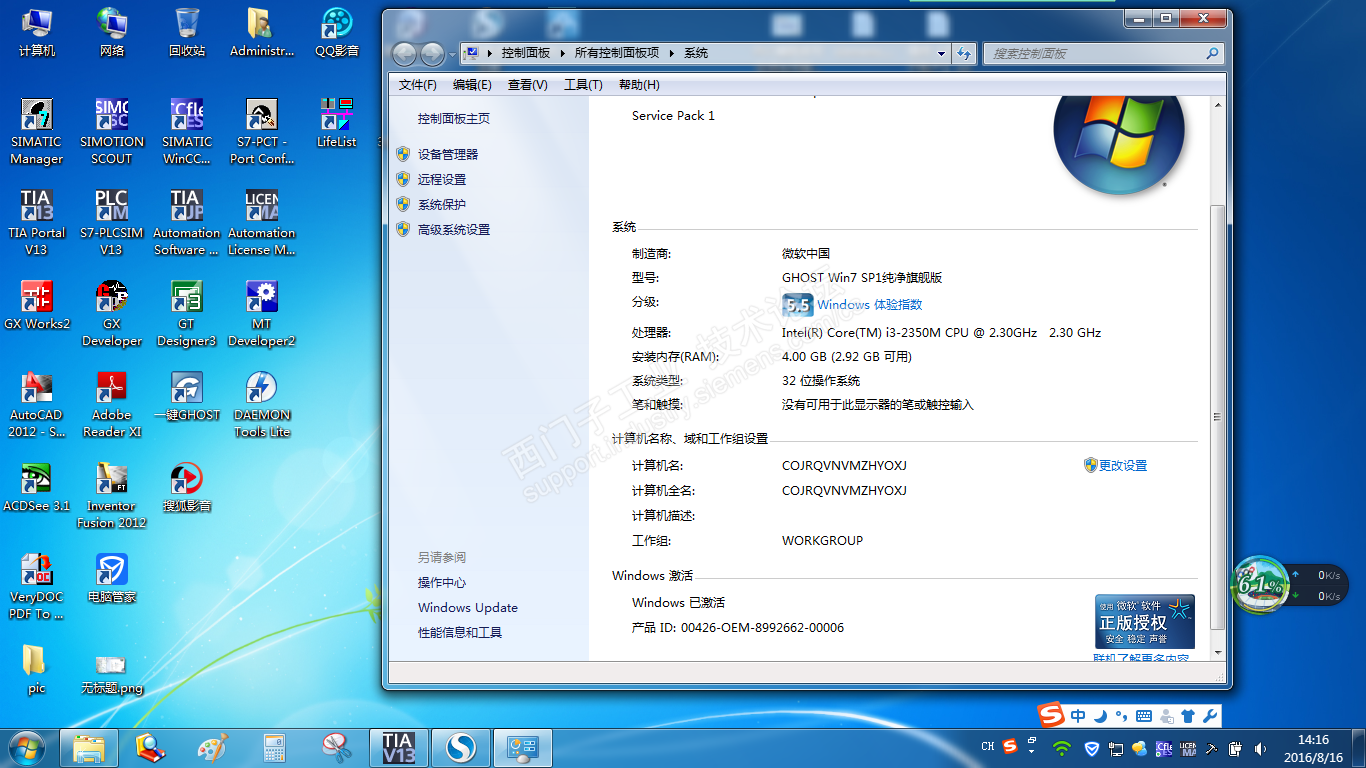Select the 网络 network desktop icon
The width and height of the screenshot is (1366, 768).
pyautogui.click(x=111, y=32)
